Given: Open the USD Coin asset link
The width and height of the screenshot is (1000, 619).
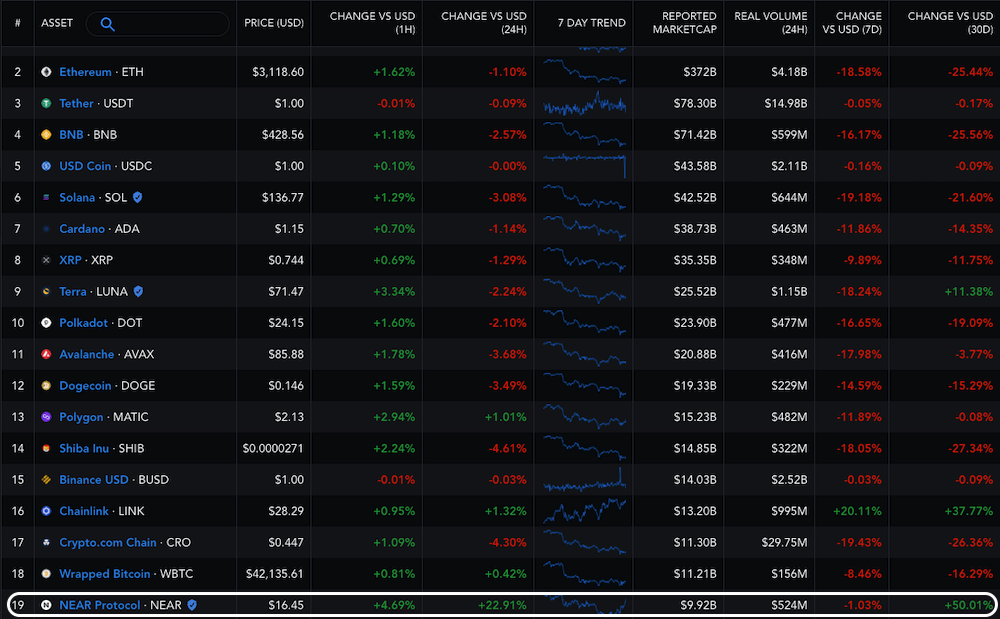Looking at the screenshot, I should coord(85,166).
